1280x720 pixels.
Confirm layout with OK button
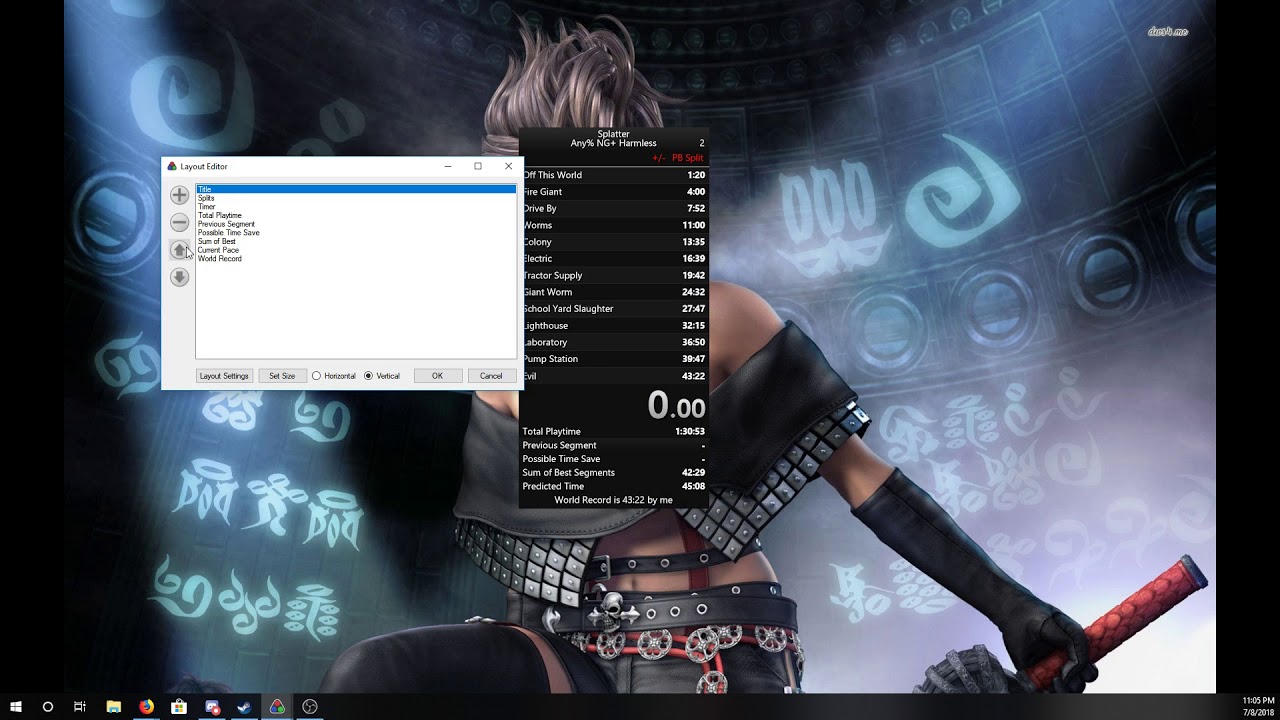pyautogui.click(x=437, y=376)
